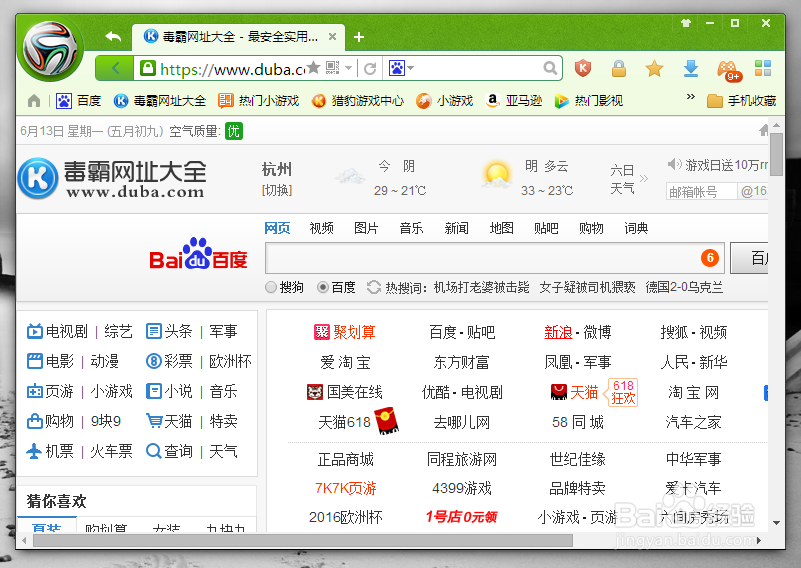Click the horizontal scrollbar thumb
Screen dimensions: 801x568
click(x=303, y=540)
